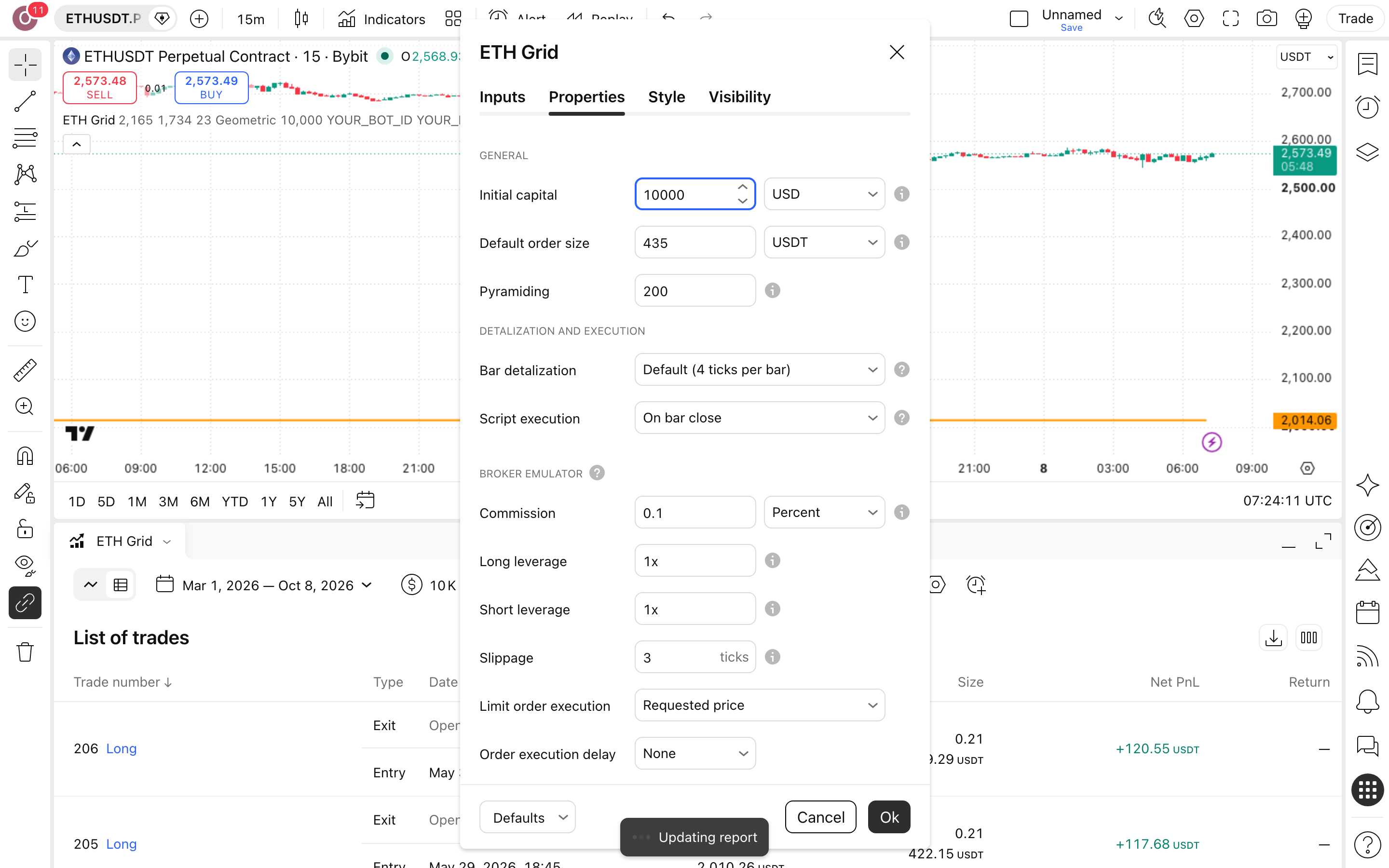Image resolution: width=1389 pixels, height=868 pixels.
Task: Open the default order size USDT dropdown
Action: tap(824, 242)
